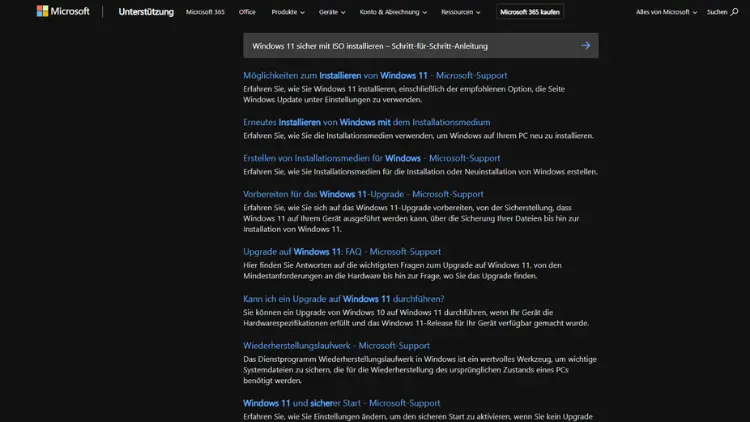The width and height of the screenshot is (750, 422).
Task: Open Erneutes Installieren von Windows link
Action: (x=366, y=122)
